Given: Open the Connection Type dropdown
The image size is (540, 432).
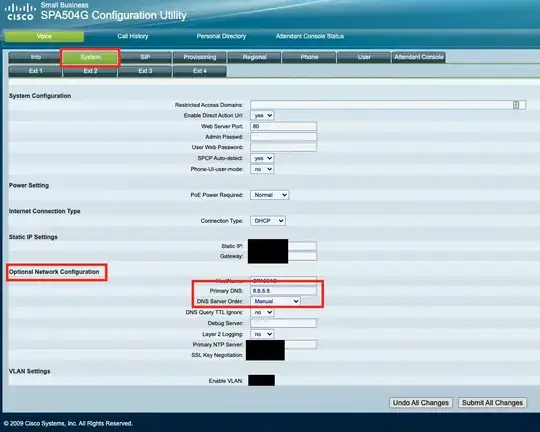Looking at the screenshot, I should coord(268,221).
